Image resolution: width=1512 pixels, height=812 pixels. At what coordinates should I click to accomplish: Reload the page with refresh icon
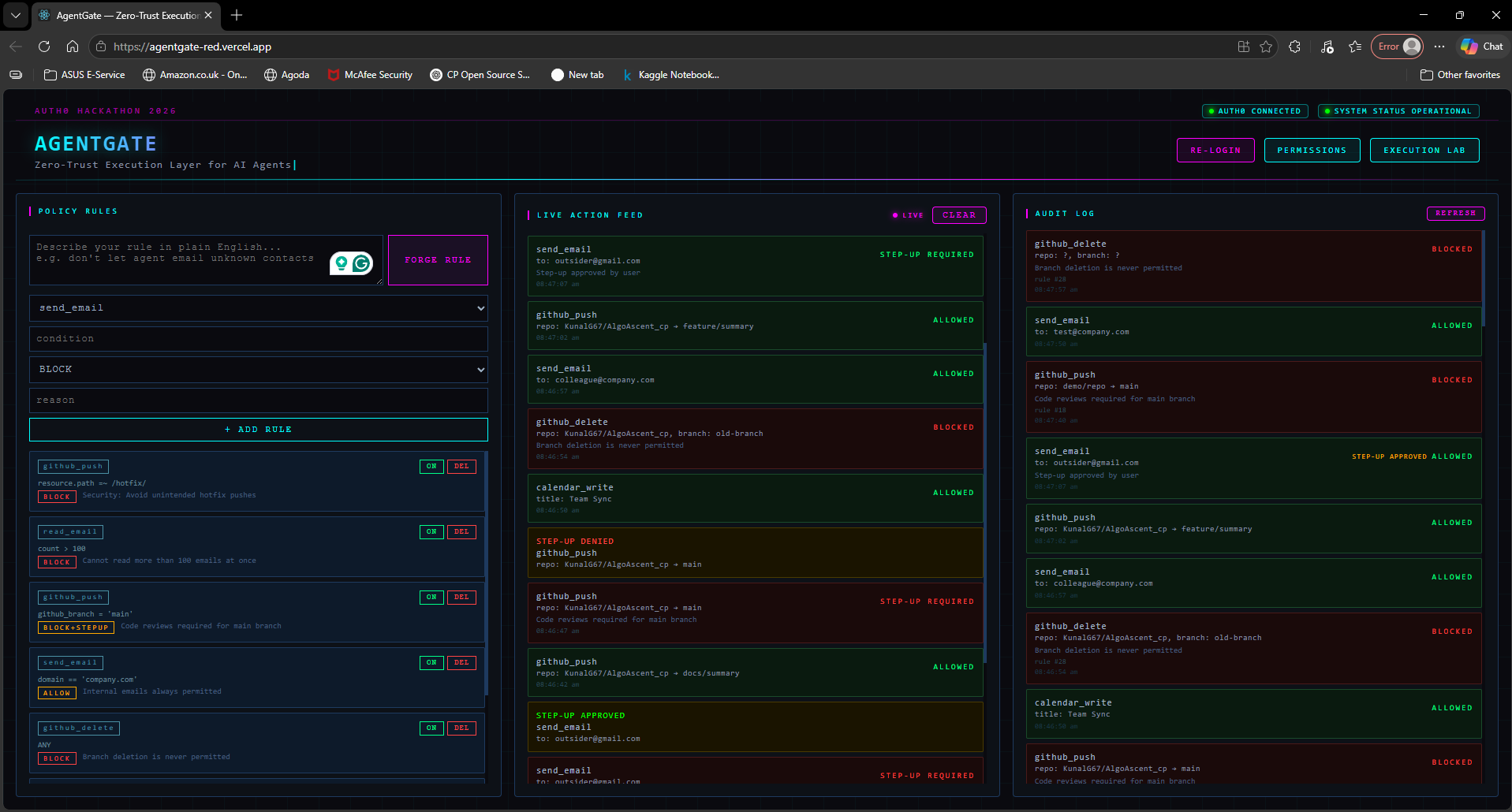(x=44, y=47)
